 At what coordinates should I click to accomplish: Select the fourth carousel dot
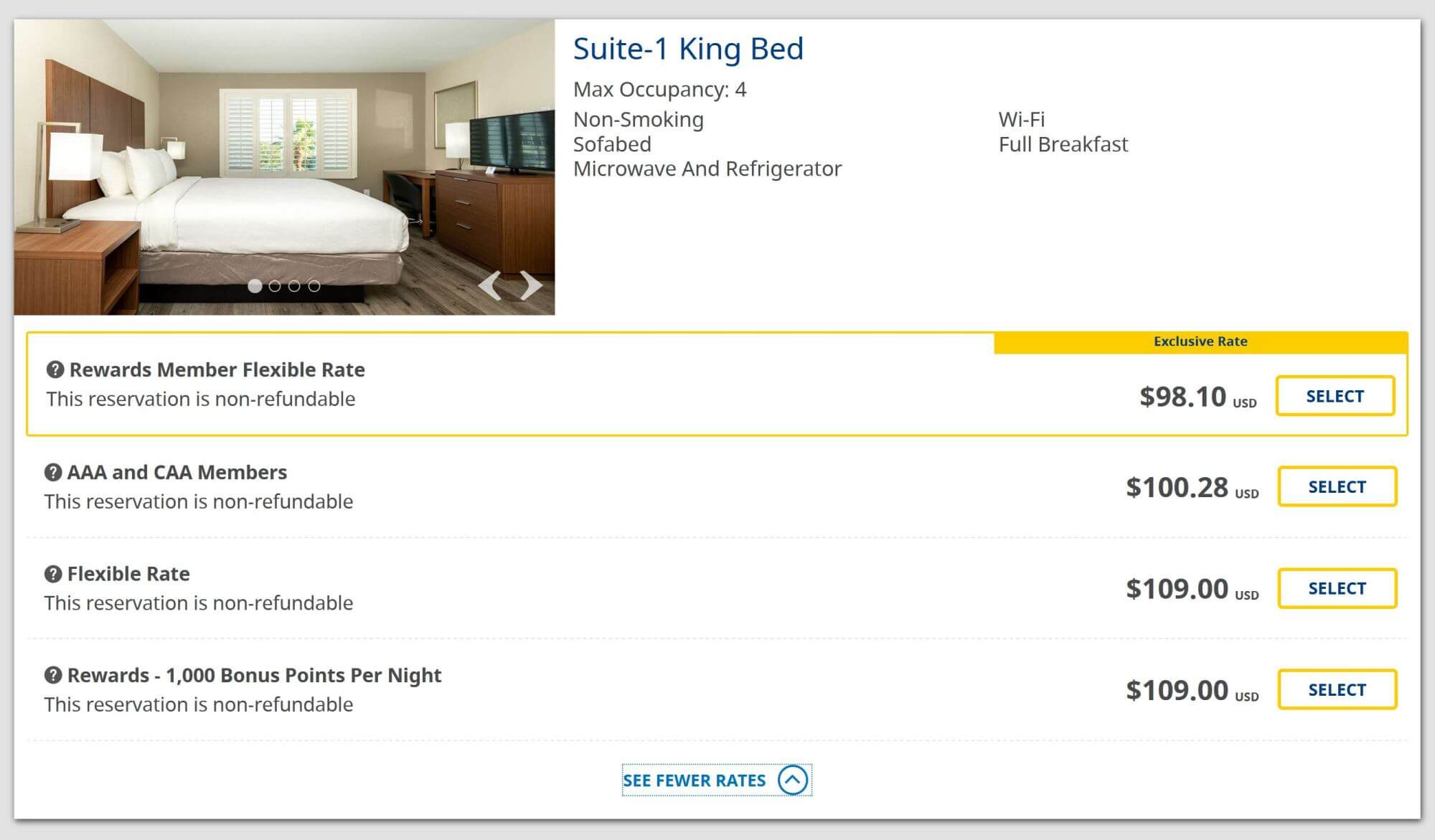point(314,286)
